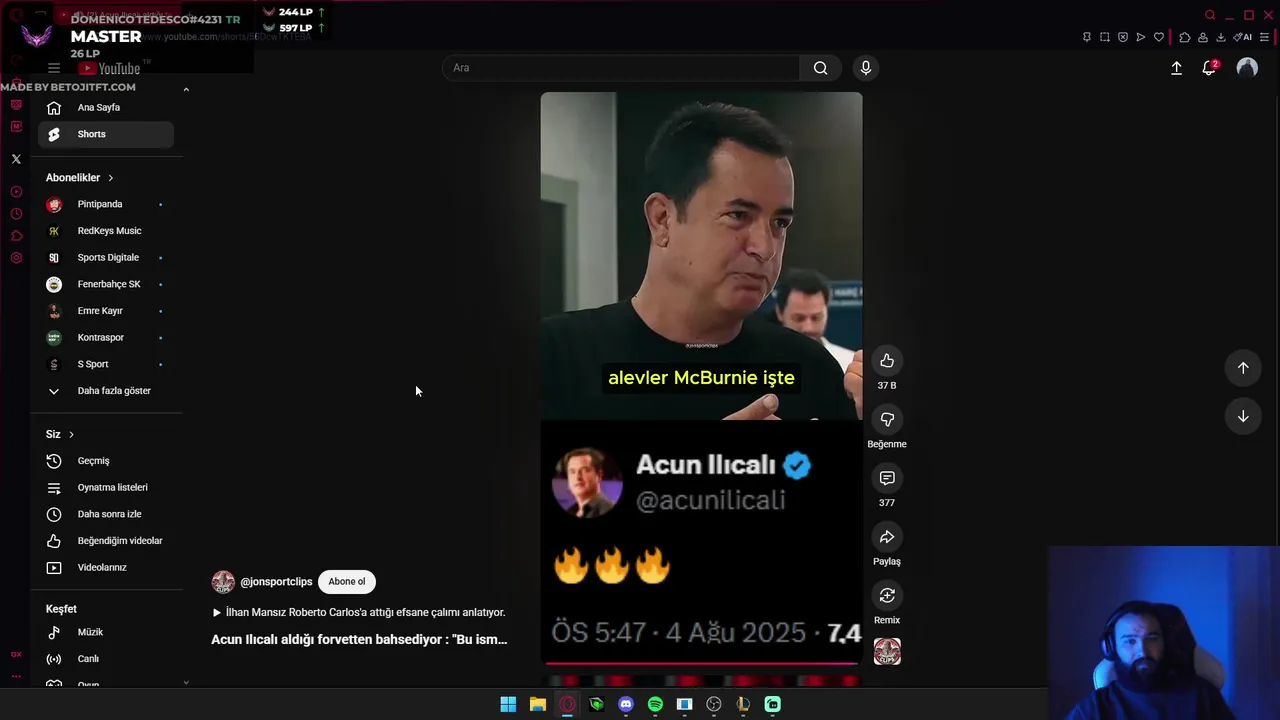Click the Ara search input field
The width and height of the screenshot is (1280, 720).
pos(620,68)
